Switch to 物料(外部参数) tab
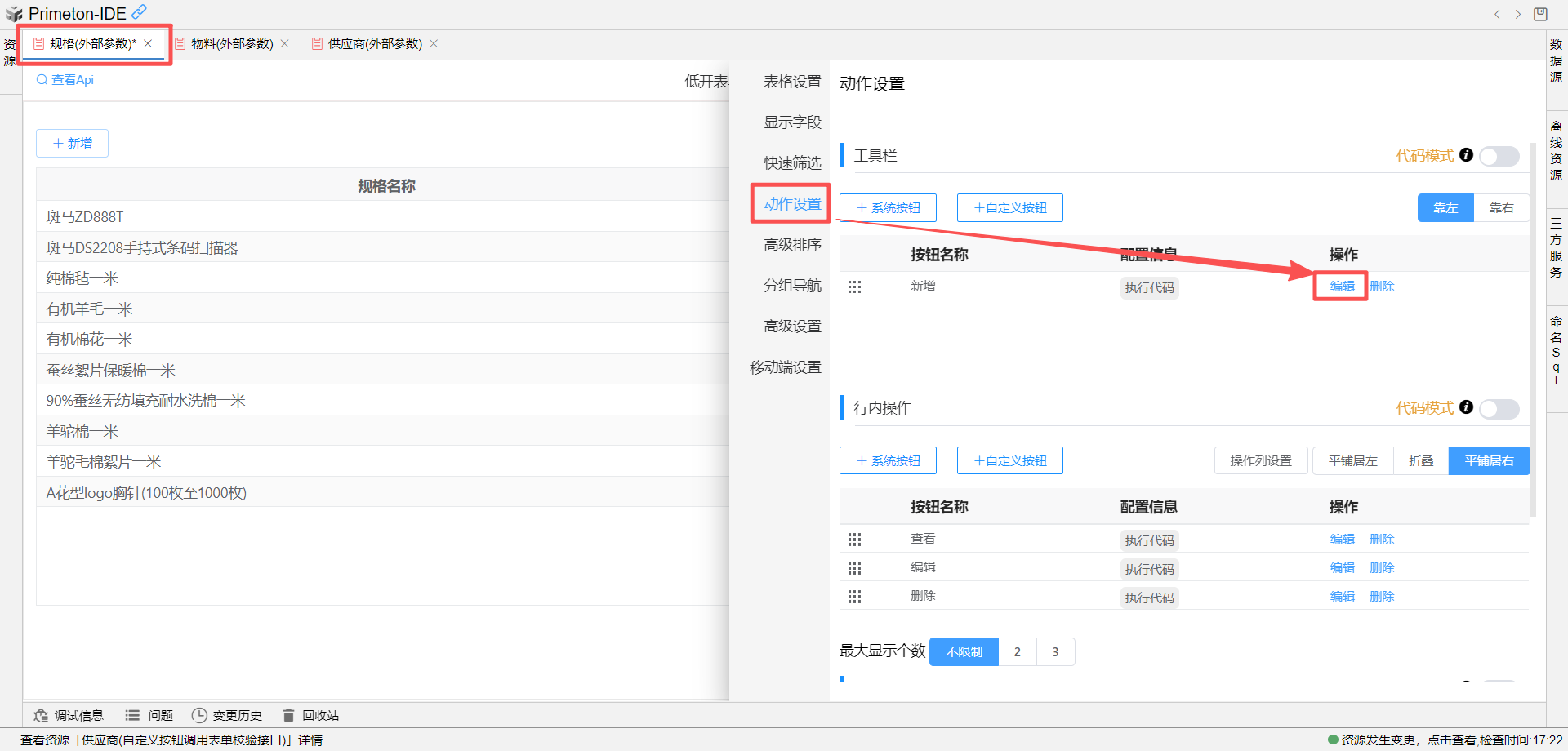This screenshot has height=751, width=1568. 232,44
